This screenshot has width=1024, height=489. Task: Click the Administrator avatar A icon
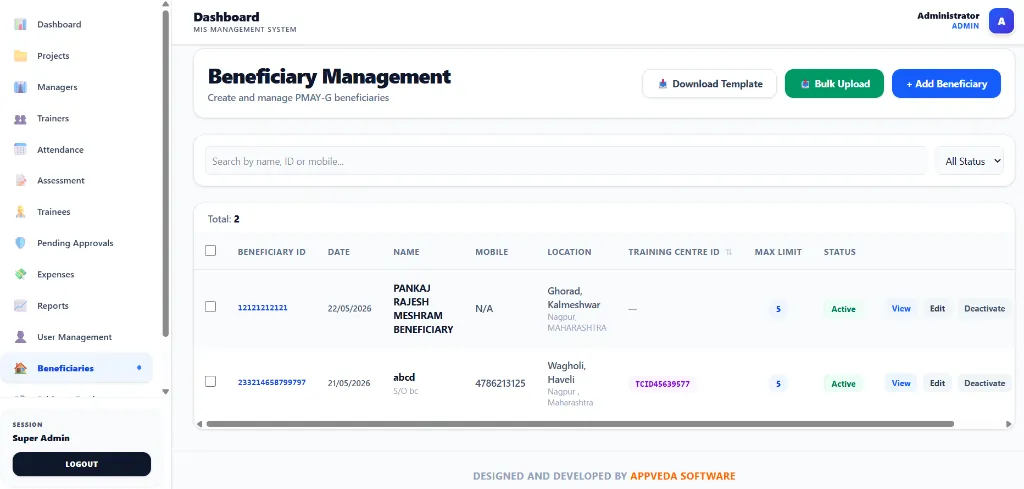click(1000, 21)
